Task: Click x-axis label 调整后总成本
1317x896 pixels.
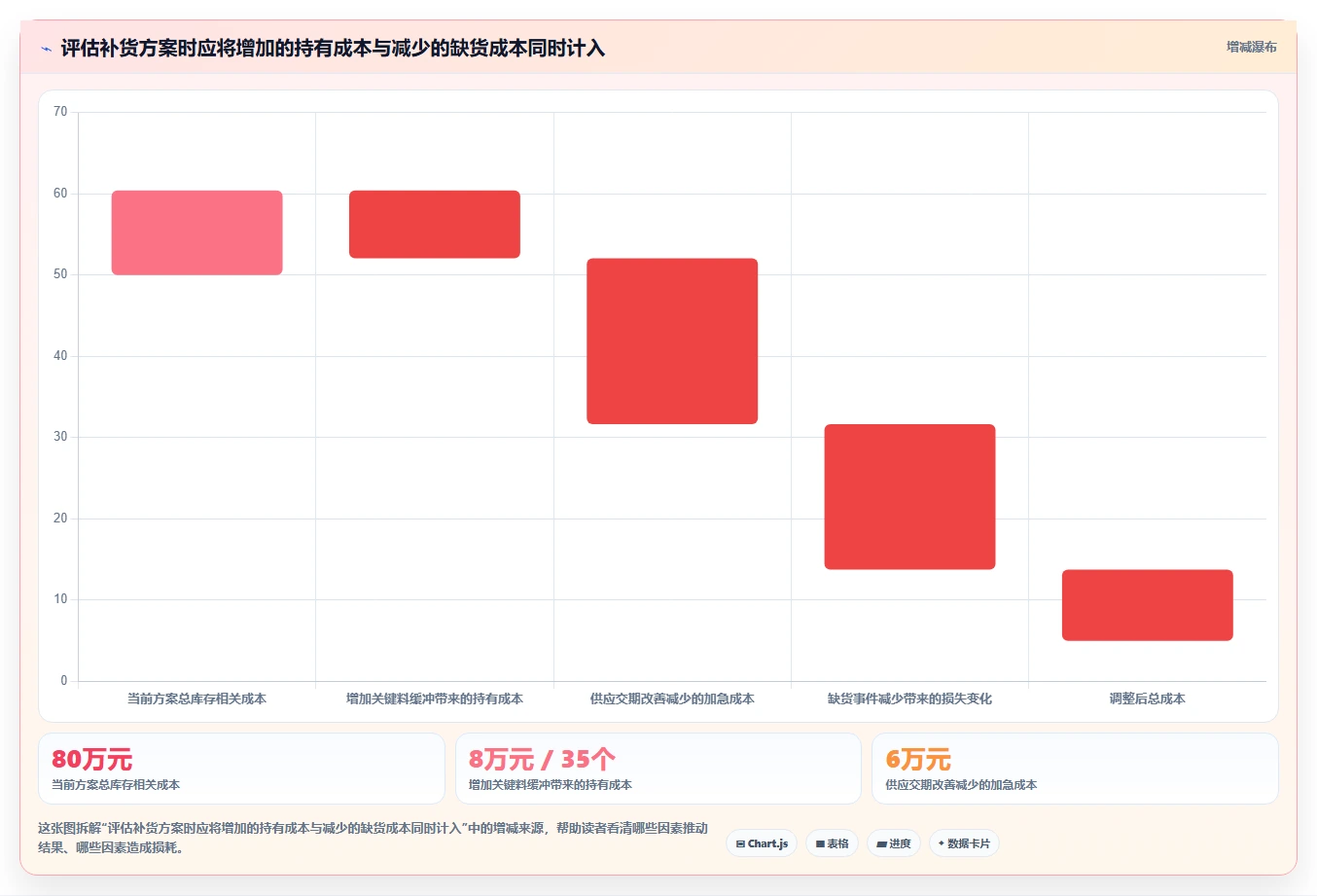Action: tap(1148, 699)
